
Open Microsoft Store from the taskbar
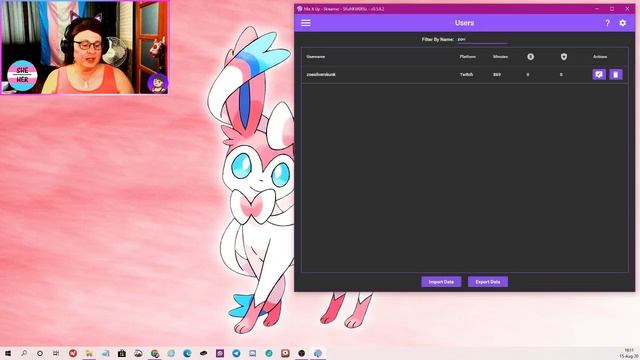(x=122, y=353)
